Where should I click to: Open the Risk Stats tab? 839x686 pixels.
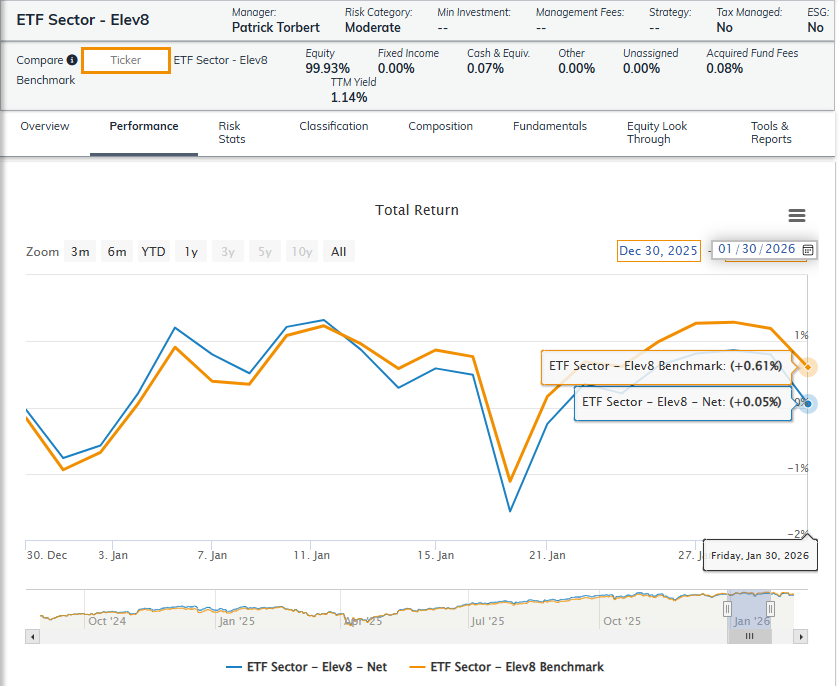[x=230, y=133]
